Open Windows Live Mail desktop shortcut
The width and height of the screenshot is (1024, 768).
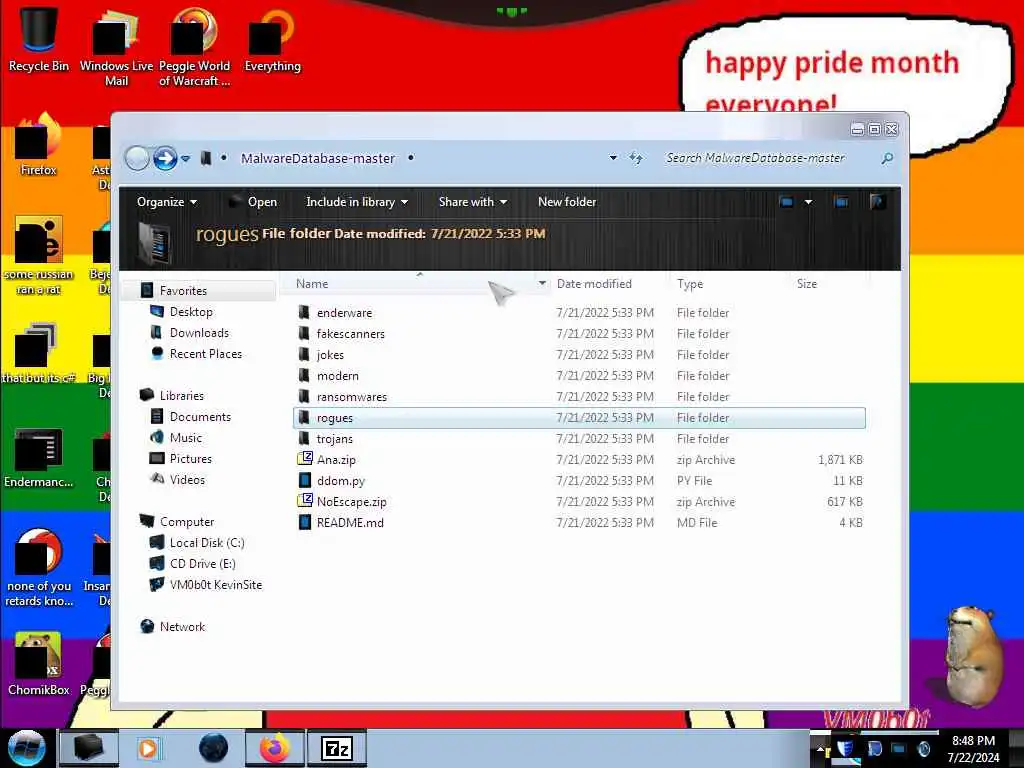point(116,47)
